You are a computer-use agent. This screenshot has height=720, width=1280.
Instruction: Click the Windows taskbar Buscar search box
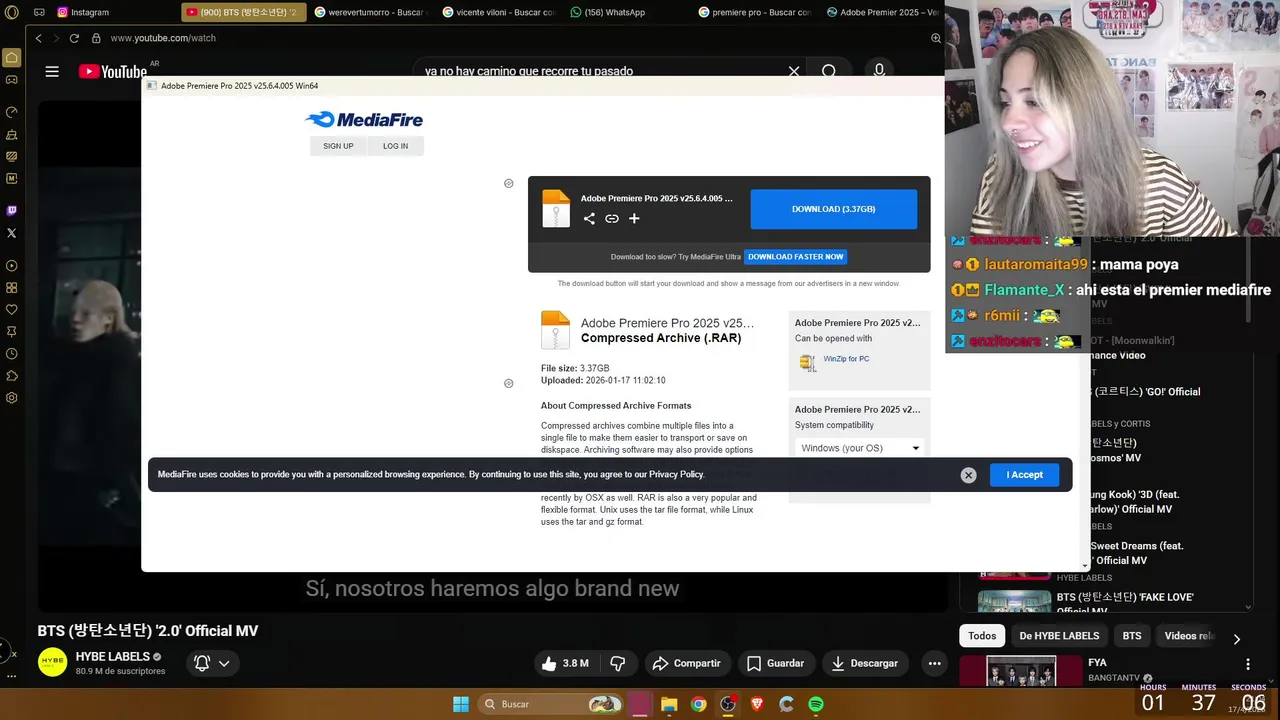[552, 704]
